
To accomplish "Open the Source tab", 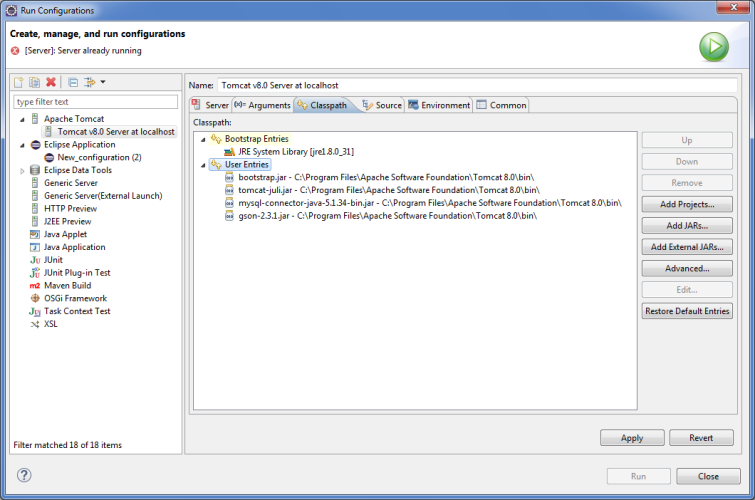I will click(x=382, y=105).
